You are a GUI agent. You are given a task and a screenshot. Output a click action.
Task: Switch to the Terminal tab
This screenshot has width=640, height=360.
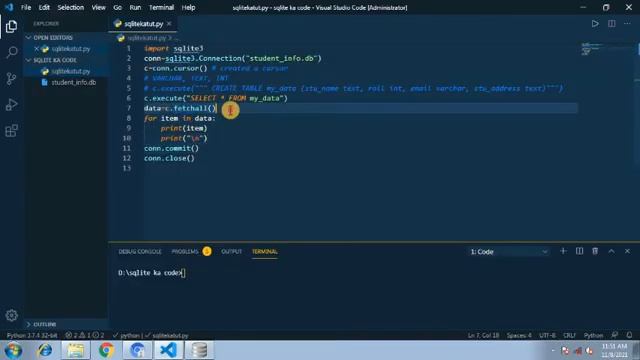(264, 251)
